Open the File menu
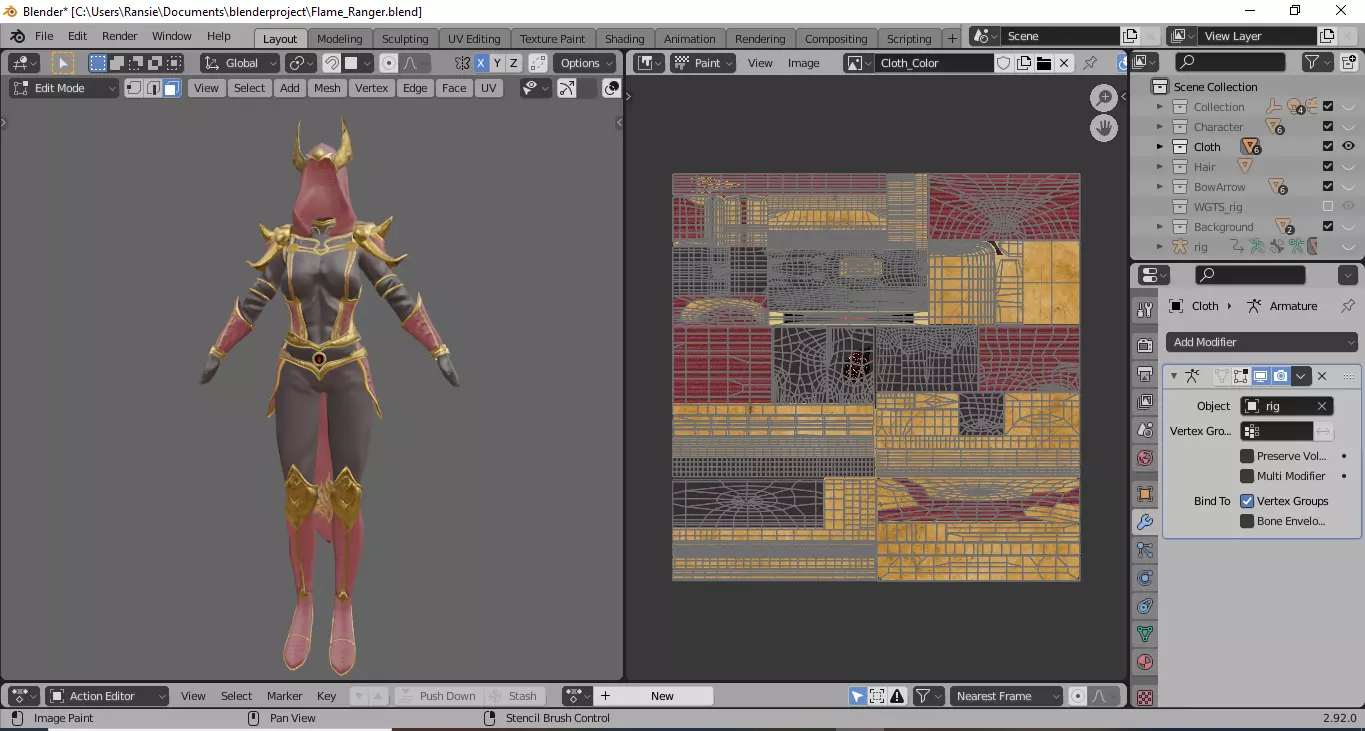 point(44,36)
